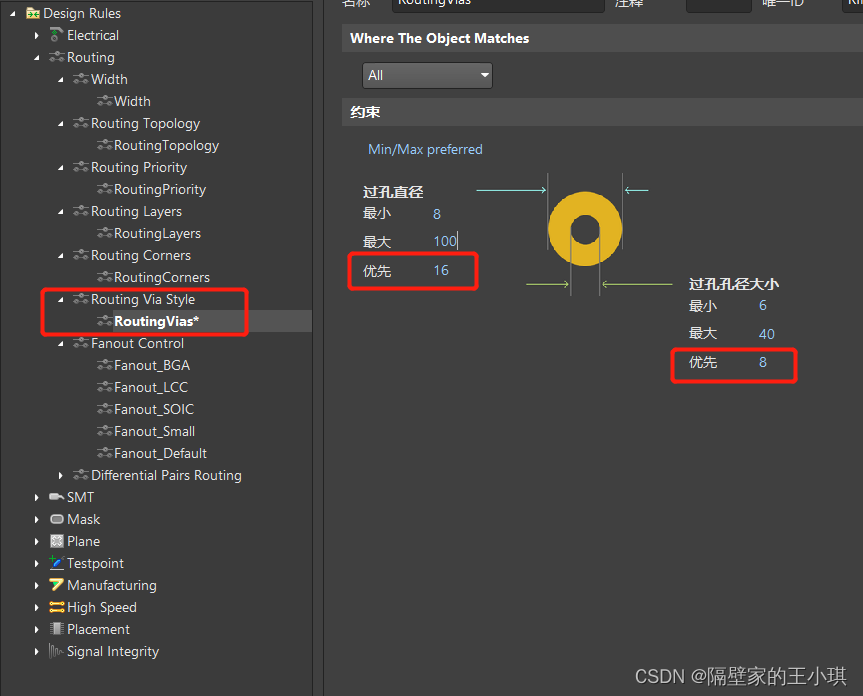Open the Where The Object Matches 'All' dropdown

coord(427,75)
